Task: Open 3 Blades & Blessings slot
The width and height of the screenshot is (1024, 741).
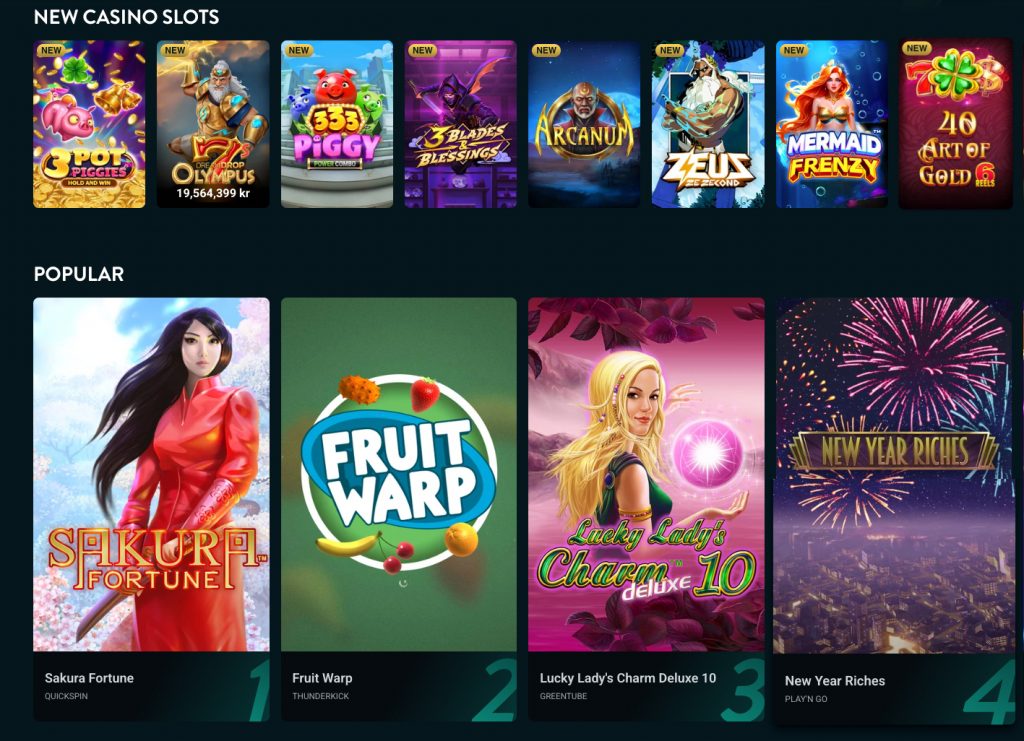Action: click(x=460, y=124)
